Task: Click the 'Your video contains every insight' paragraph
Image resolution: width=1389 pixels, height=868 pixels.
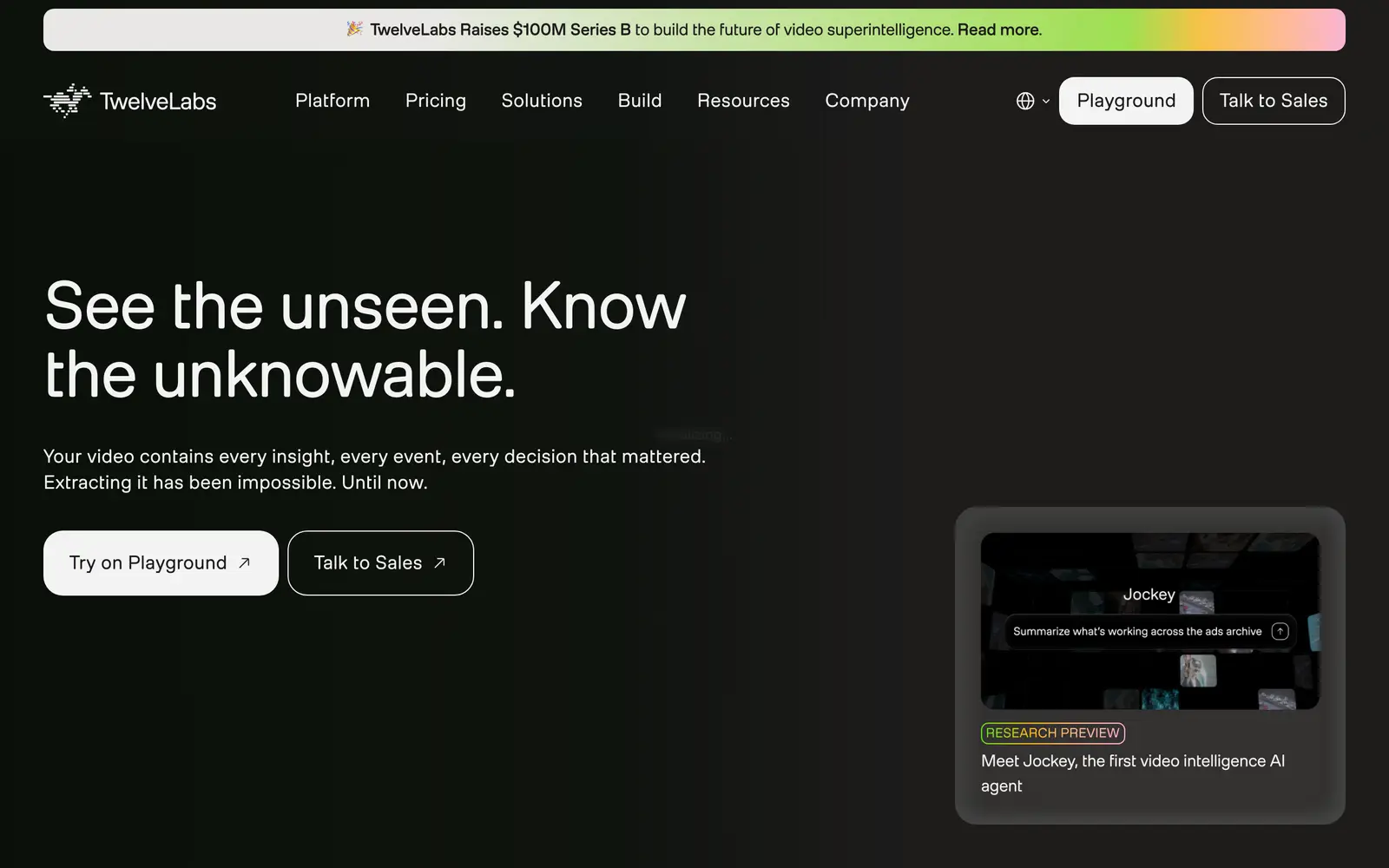Action: click(x=374, y=470)
